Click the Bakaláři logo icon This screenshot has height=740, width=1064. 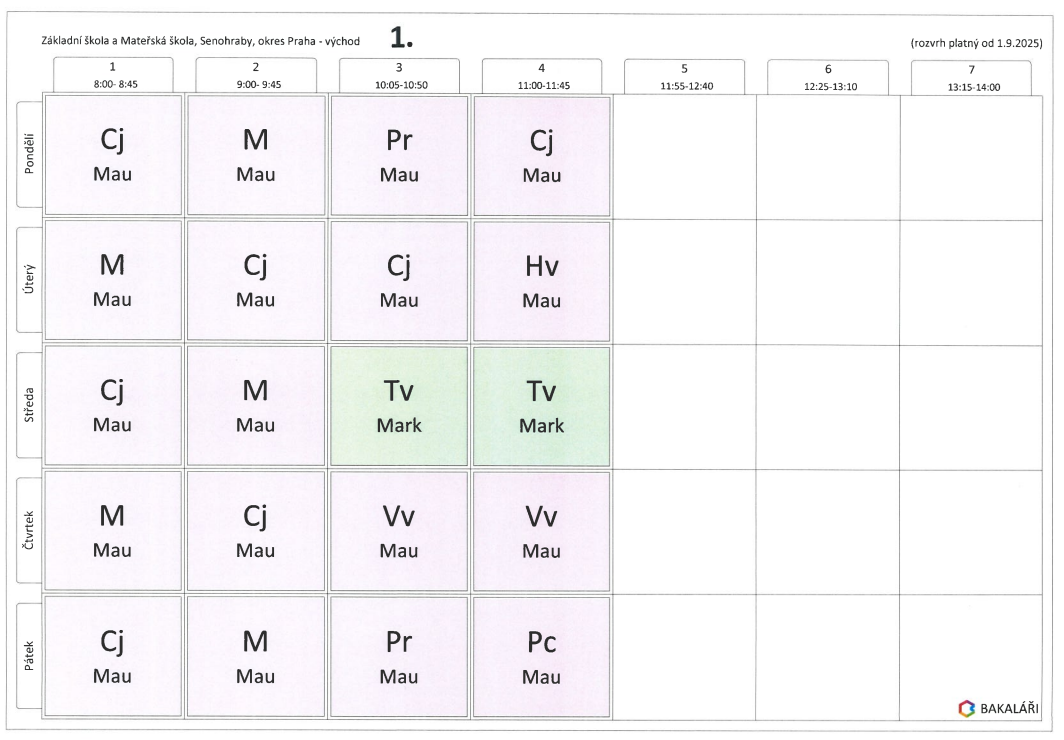(966, 708)
